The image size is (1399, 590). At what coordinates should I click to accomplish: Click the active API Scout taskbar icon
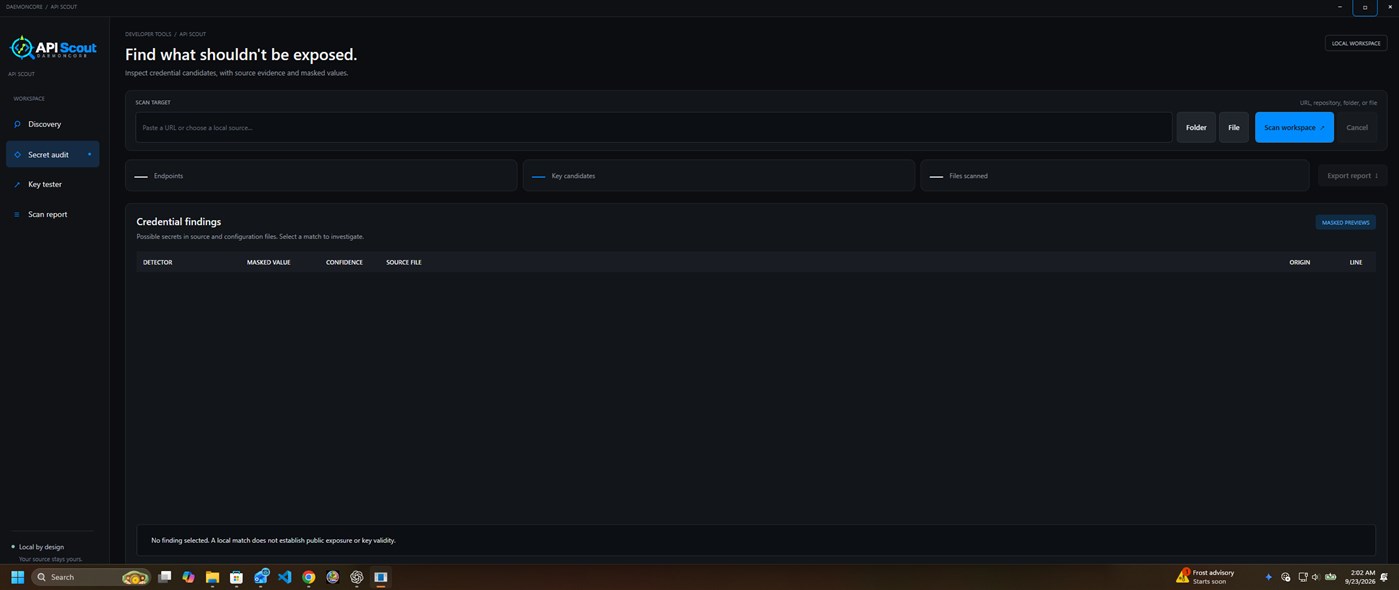pos(381,577)
